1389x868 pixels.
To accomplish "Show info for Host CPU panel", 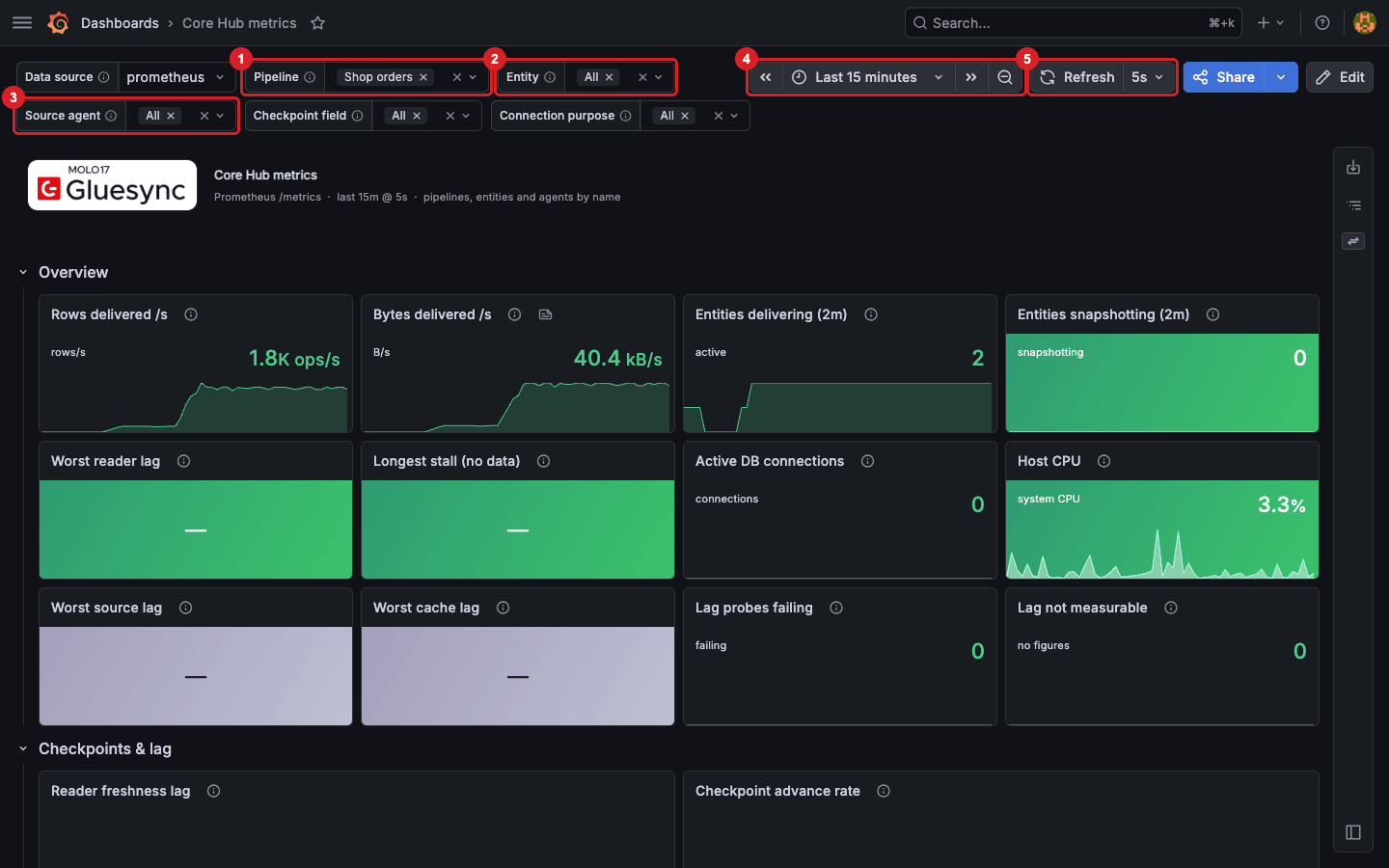I will [x=1104, y=461].
